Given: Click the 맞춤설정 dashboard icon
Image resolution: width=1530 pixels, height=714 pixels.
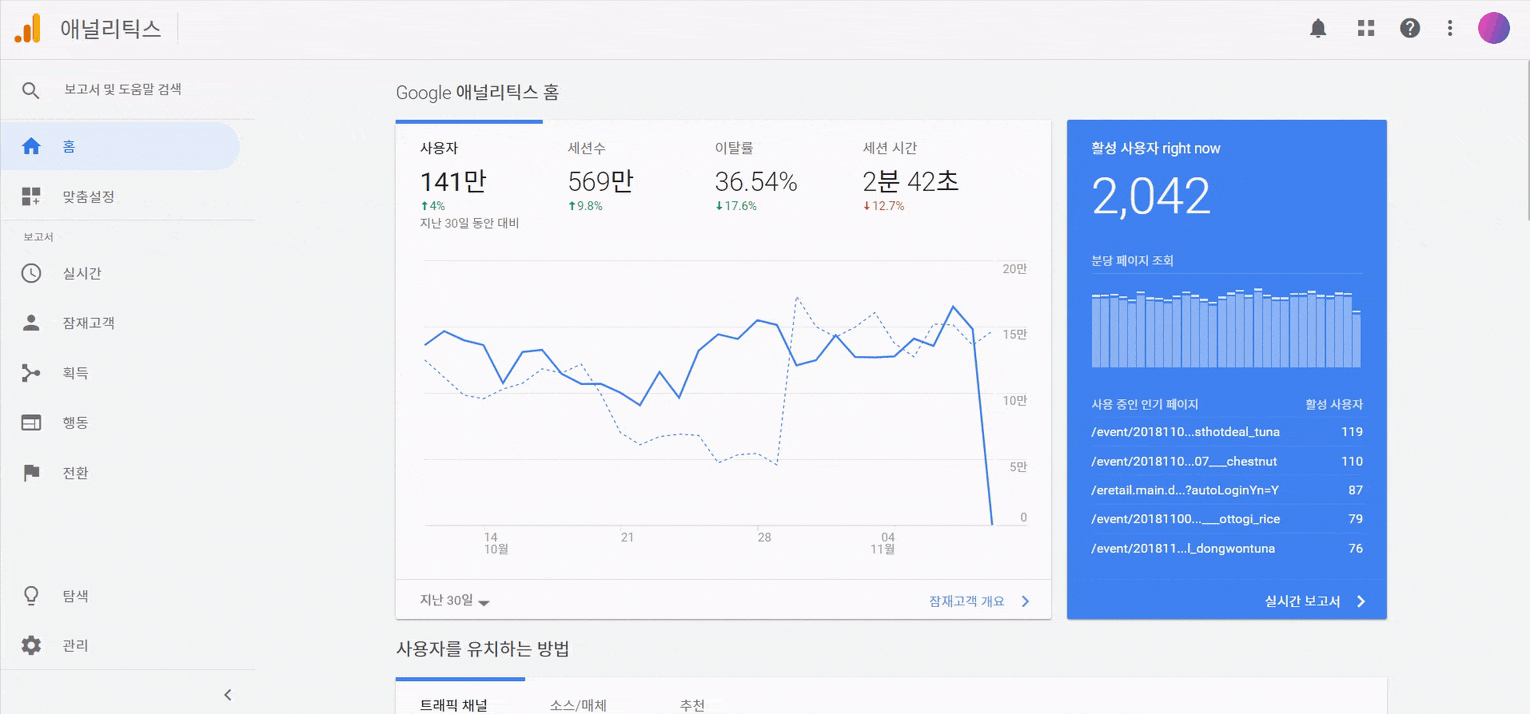Looking at the screenshot, I should pos(31,196).
